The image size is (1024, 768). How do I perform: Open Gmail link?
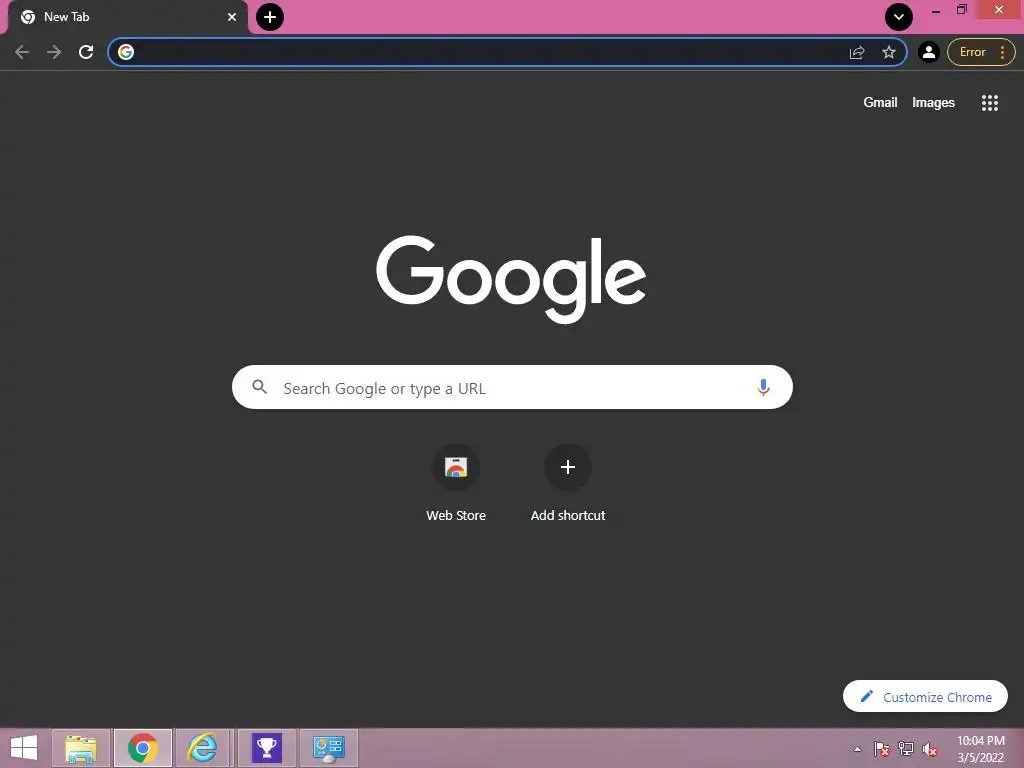[x=880, y=103]
